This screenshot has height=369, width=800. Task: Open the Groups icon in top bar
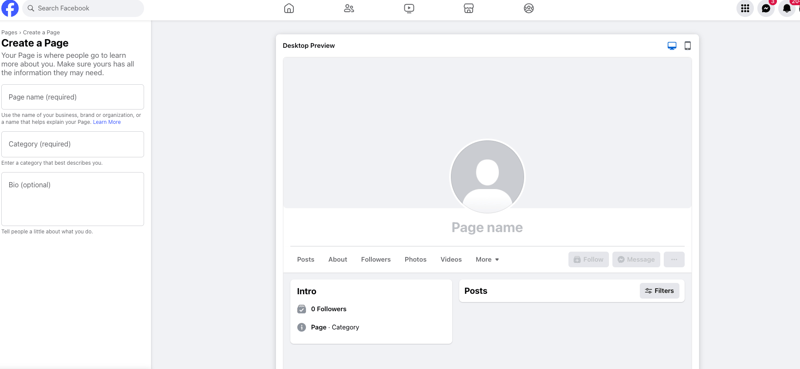(529, 8)
